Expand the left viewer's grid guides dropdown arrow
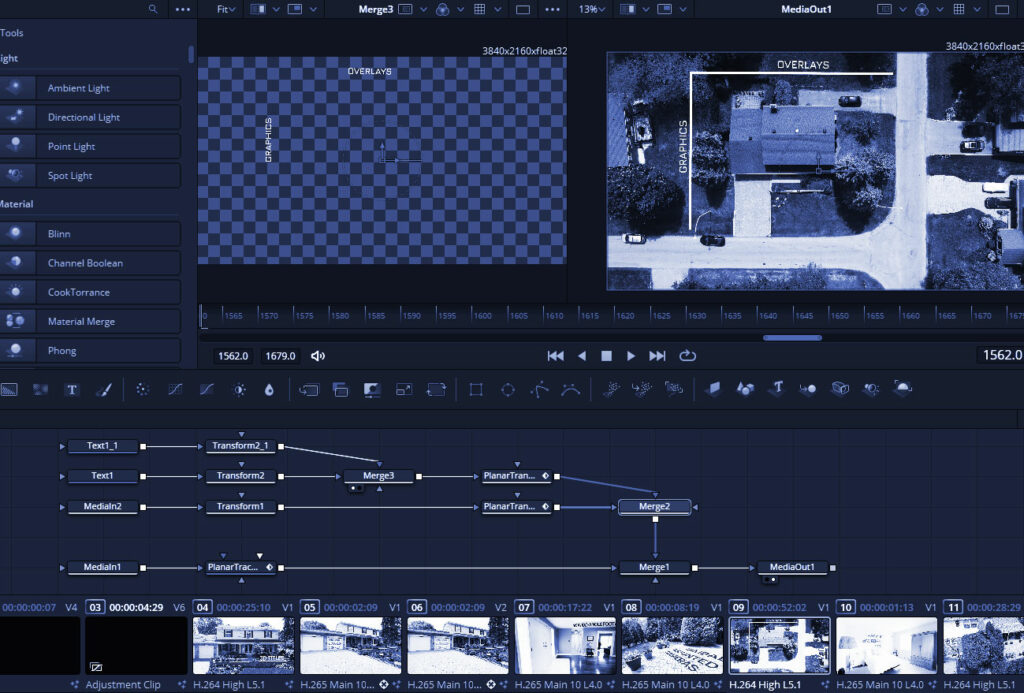The height and width of the screenshot is (693, 1024). [498, 9]
